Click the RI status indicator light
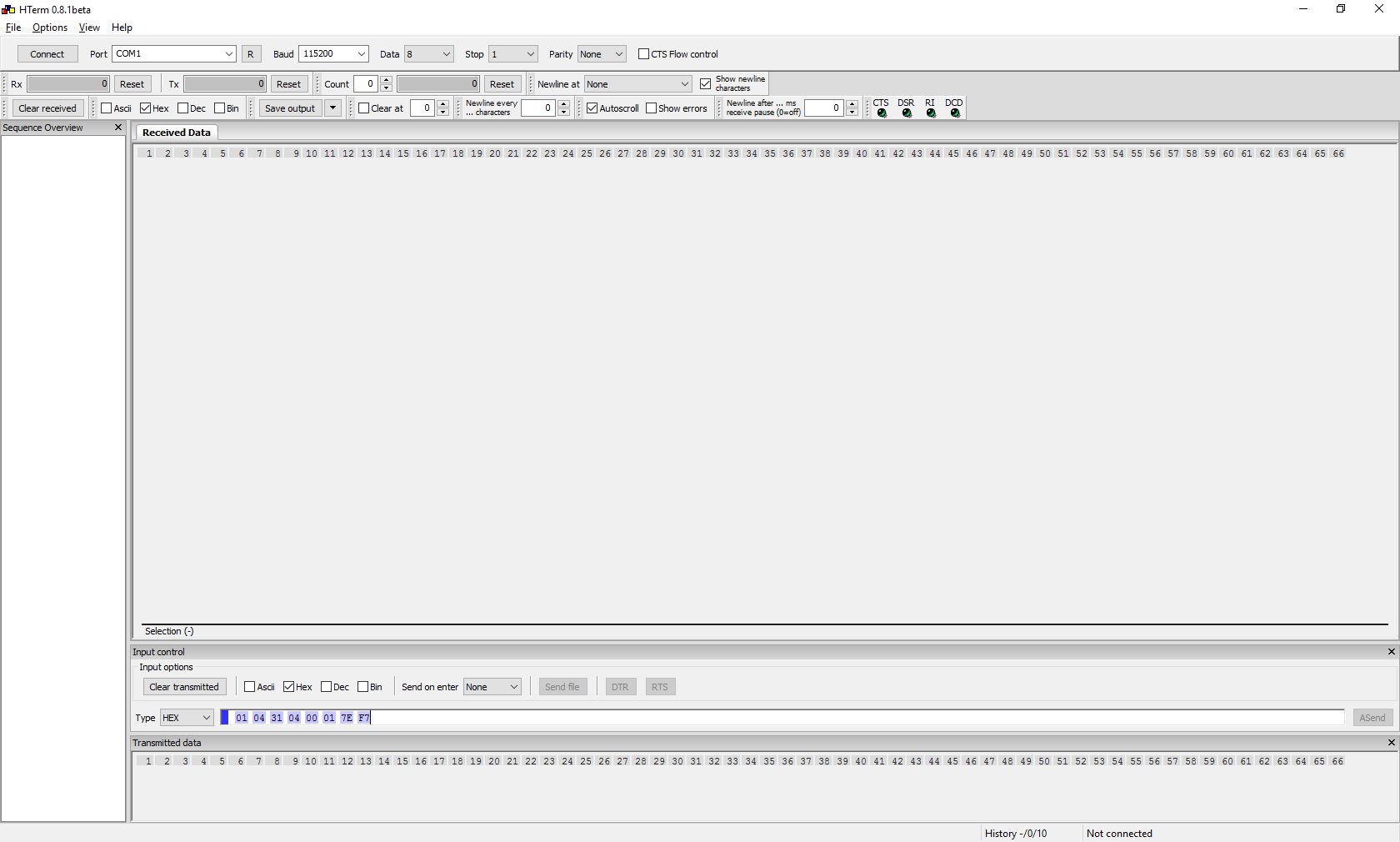Viewport: 1400px width, 842px height. click(931, 113)
